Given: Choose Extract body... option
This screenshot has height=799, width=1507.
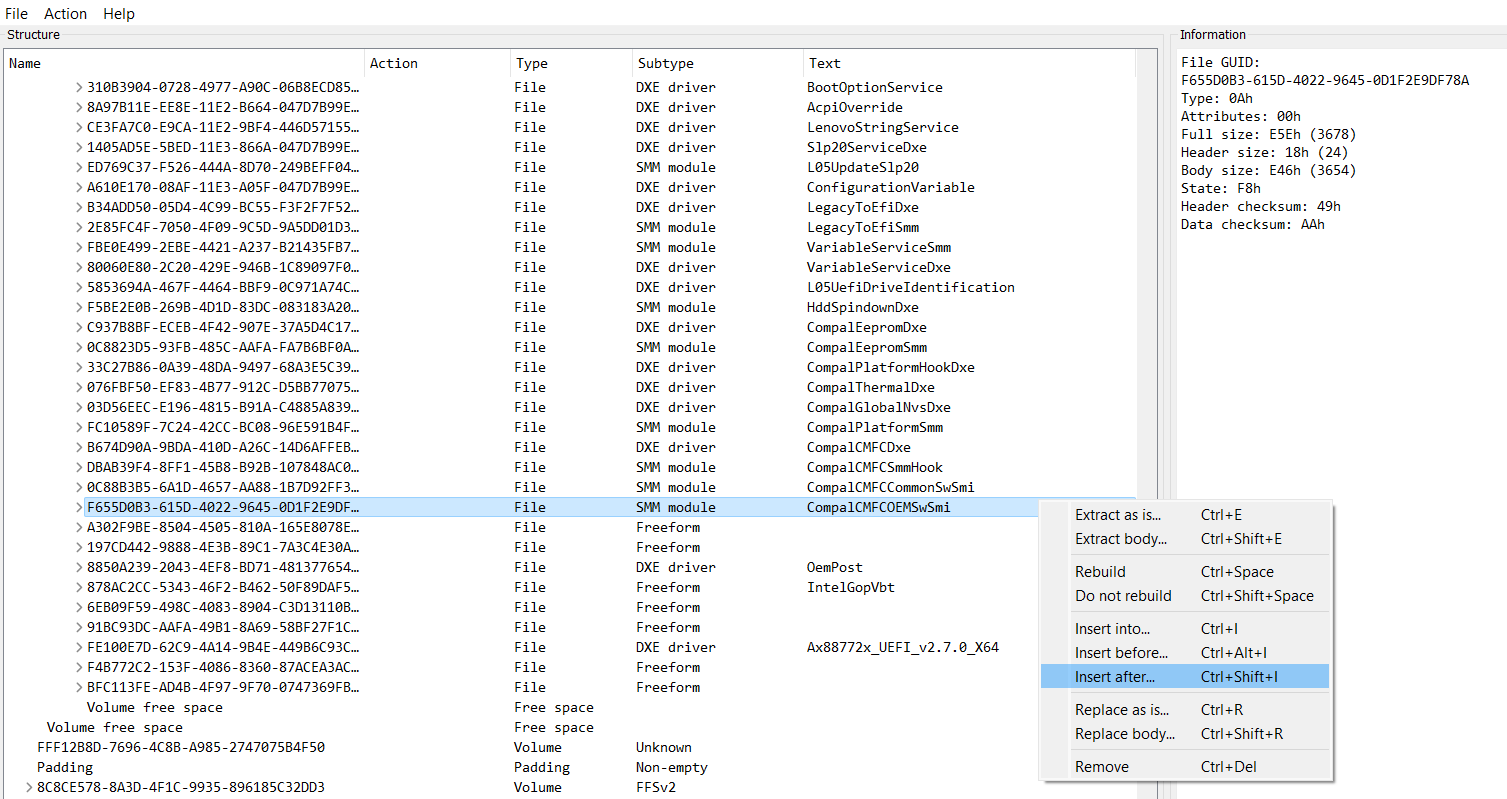Looking at the screenshot, I should (x=1185, y=539).
